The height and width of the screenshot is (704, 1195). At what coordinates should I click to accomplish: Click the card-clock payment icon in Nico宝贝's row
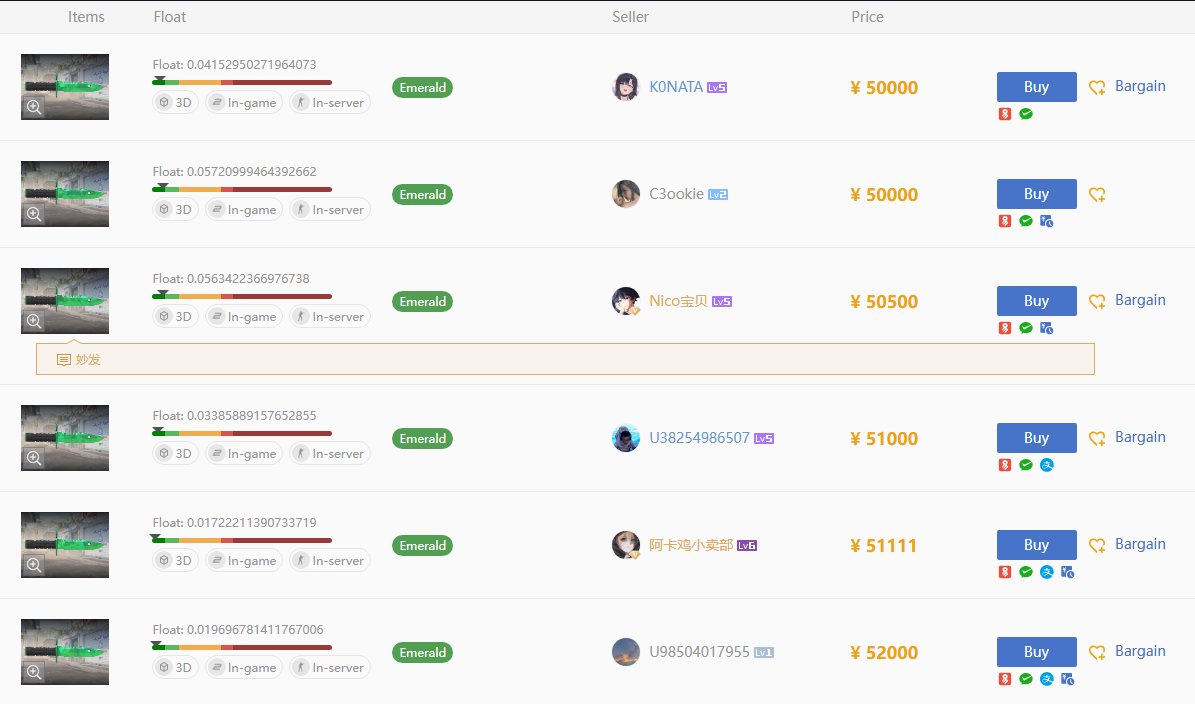1046,328
